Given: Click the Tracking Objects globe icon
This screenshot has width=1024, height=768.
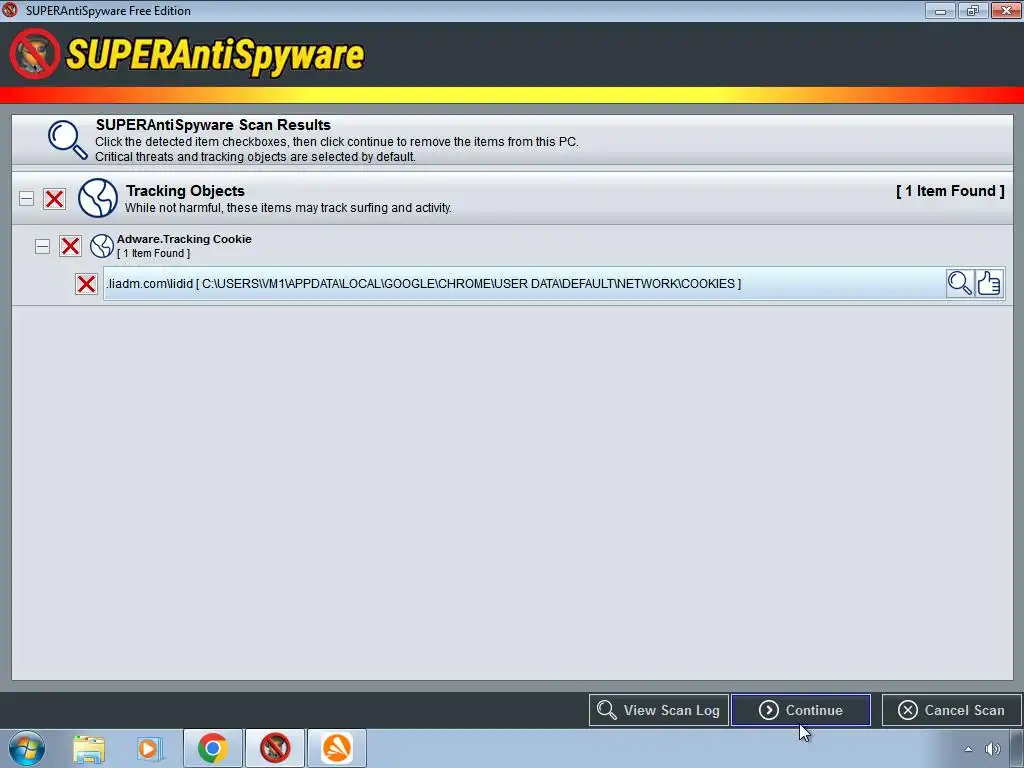Looking at the screenshot, I should click(98, 198).
